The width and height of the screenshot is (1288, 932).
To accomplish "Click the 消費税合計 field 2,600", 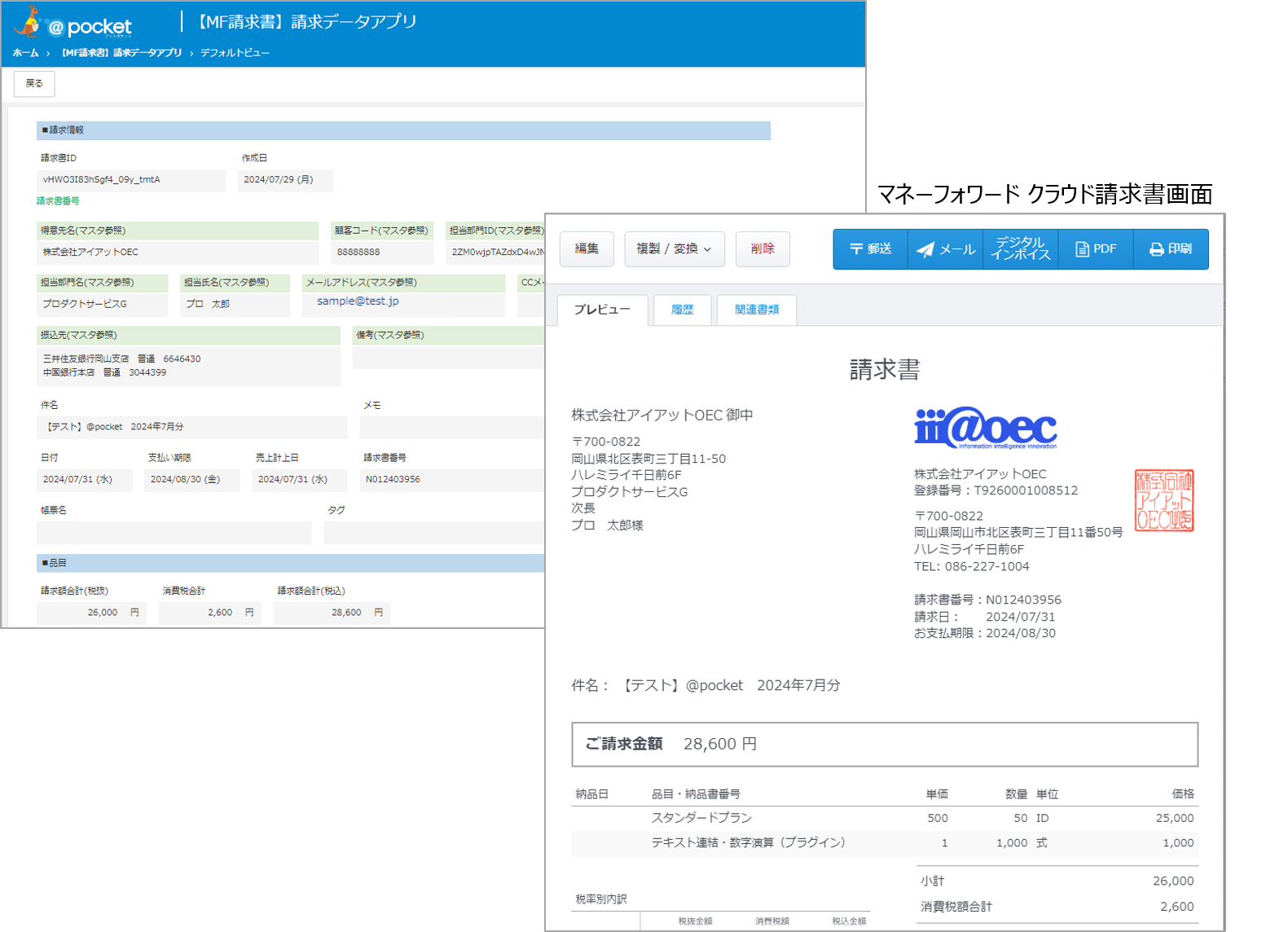I will coord(209,613).
